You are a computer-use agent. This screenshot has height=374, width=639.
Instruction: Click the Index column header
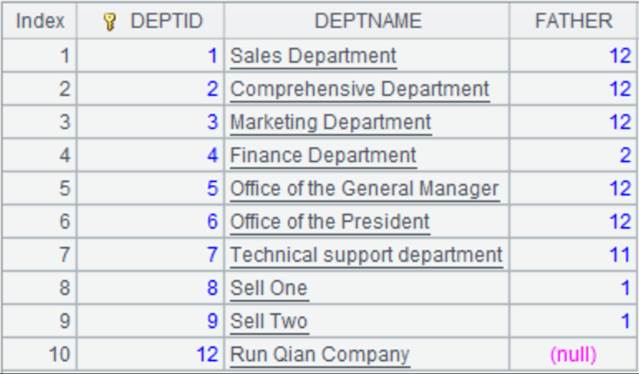tap(40, 21)
